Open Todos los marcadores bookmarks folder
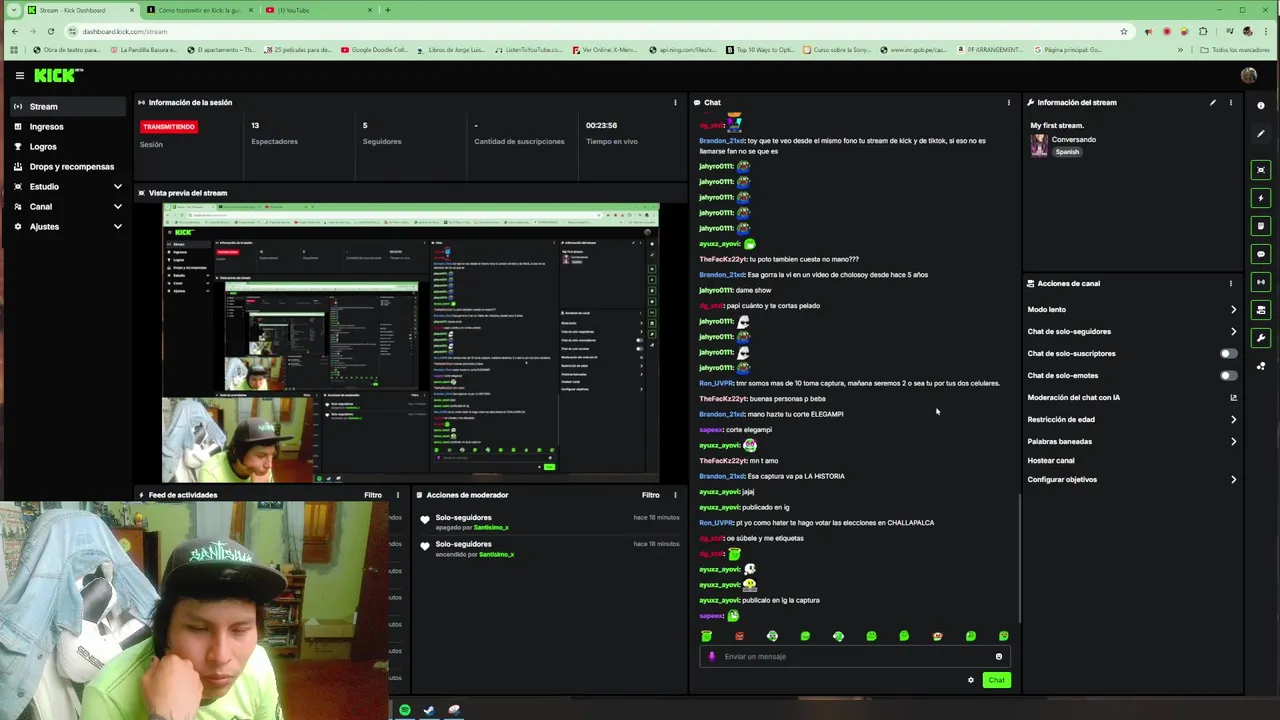This screenshot has width=1280, height=720. pos(1235,49)
